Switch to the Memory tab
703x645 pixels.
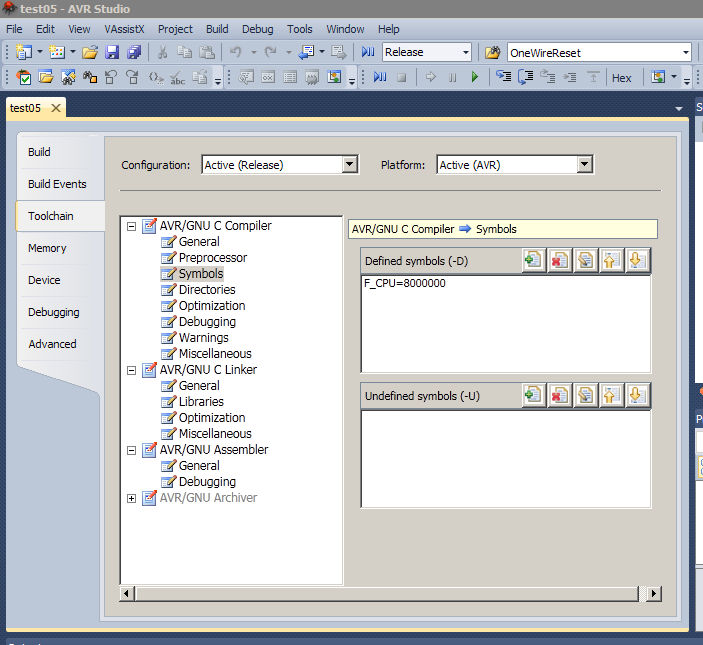pos(47,248)
